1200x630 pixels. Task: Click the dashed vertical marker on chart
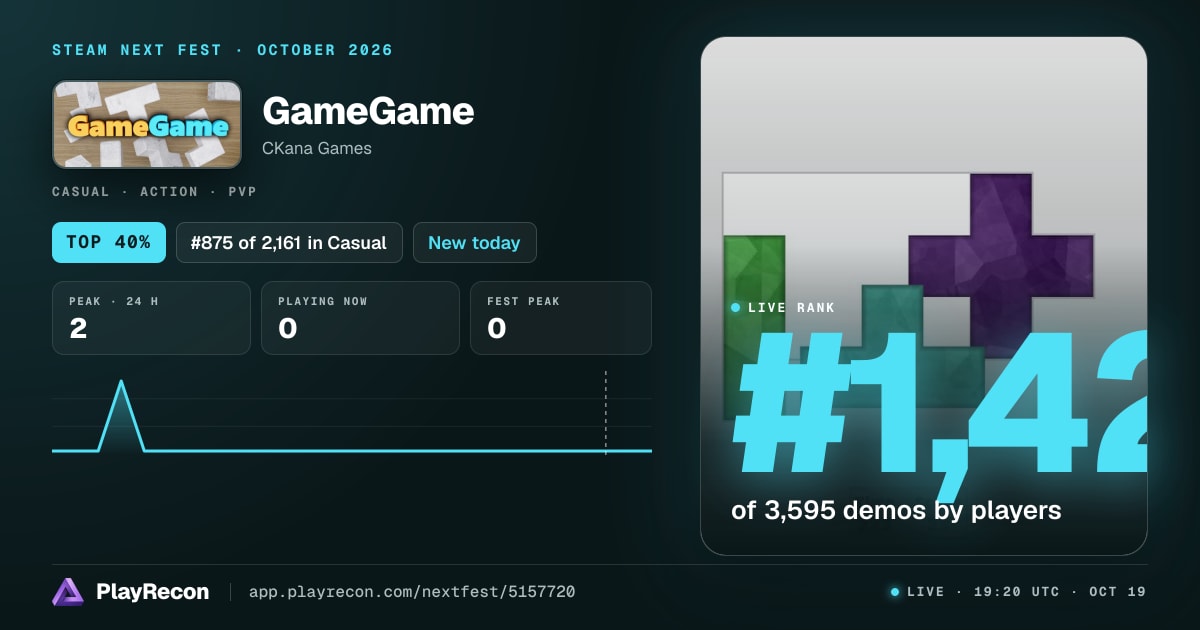[606, 413]
